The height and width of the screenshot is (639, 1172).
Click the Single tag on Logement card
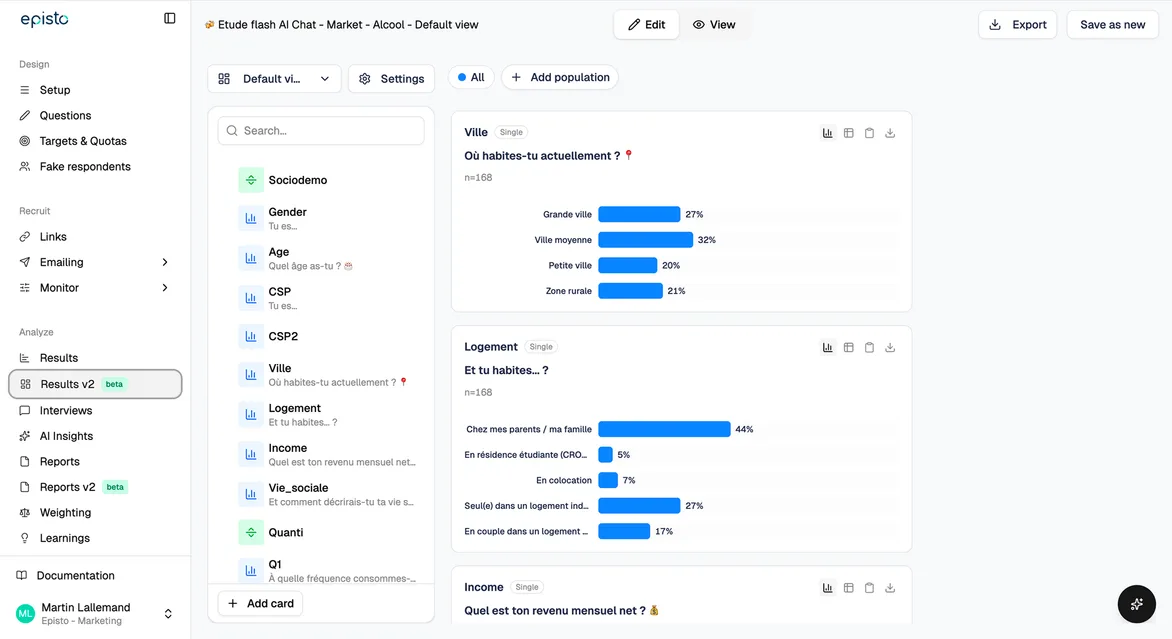[x=540, y=347]
